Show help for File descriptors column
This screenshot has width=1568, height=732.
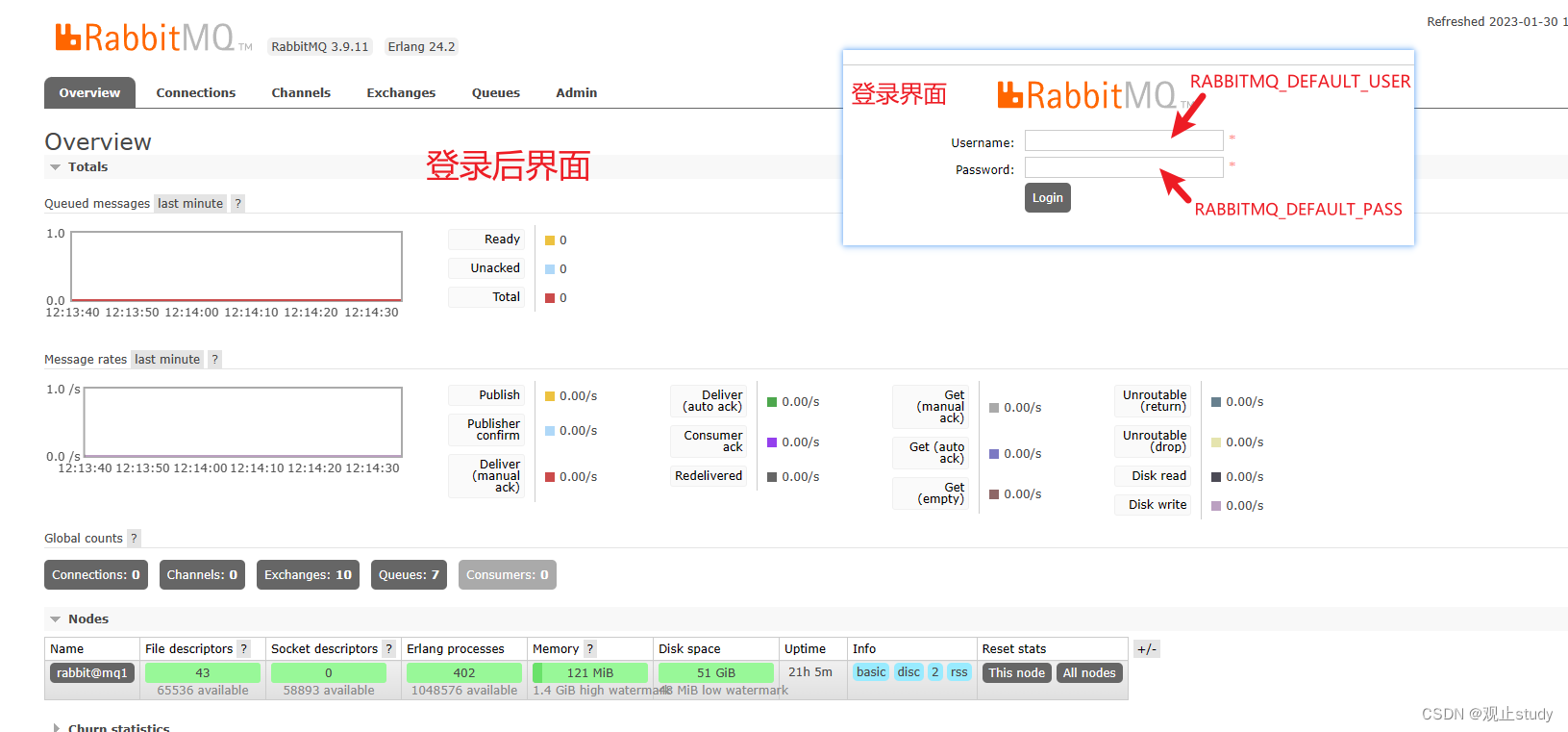click(x=244, y=648)
